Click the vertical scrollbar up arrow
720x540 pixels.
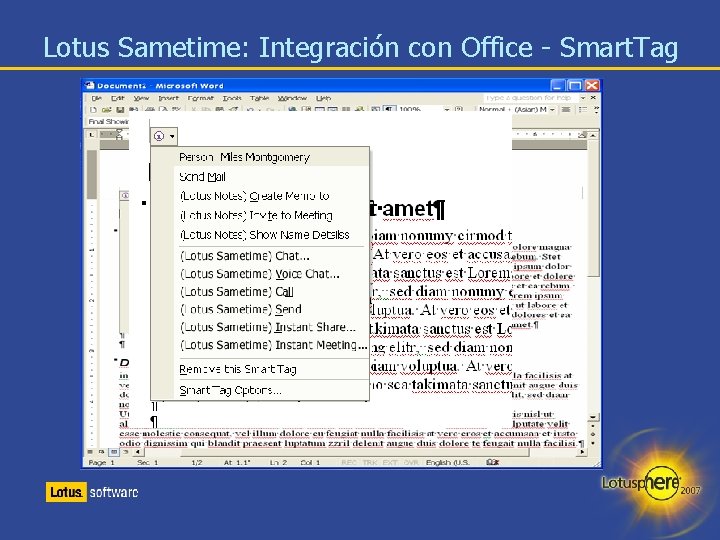593,135
